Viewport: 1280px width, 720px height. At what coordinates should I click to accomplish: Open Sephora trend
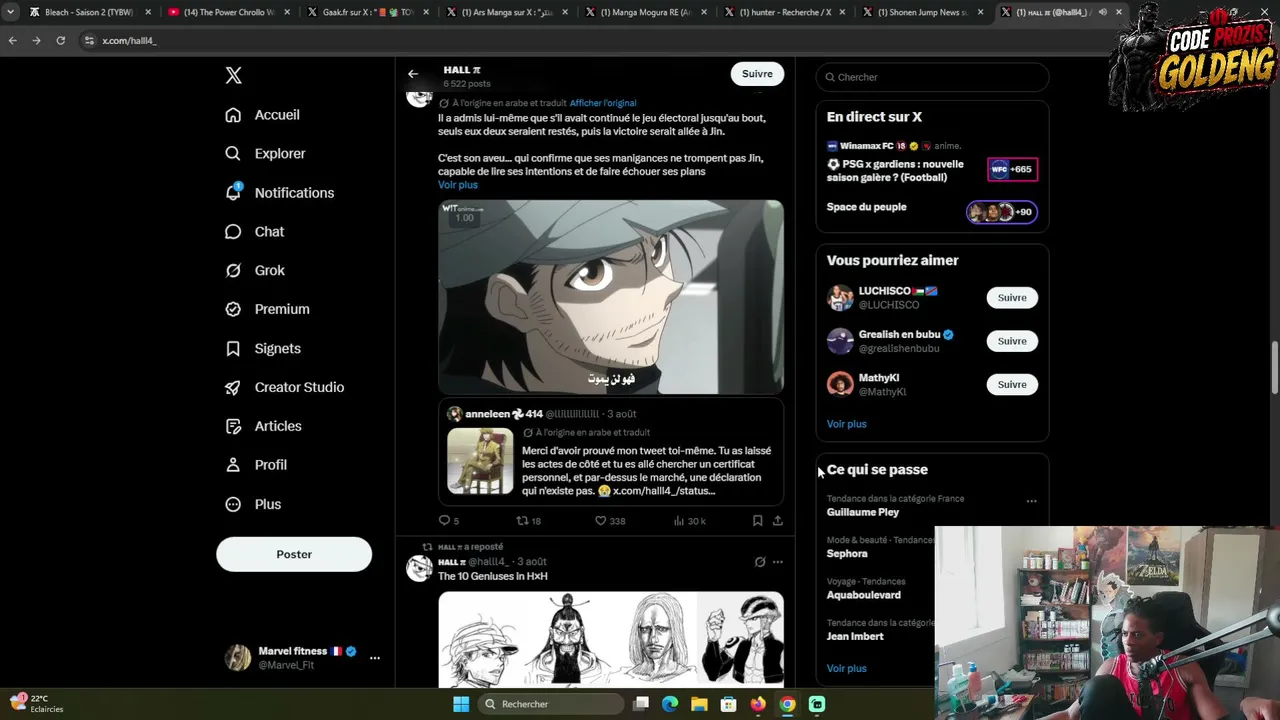click(x=847, y=554)
